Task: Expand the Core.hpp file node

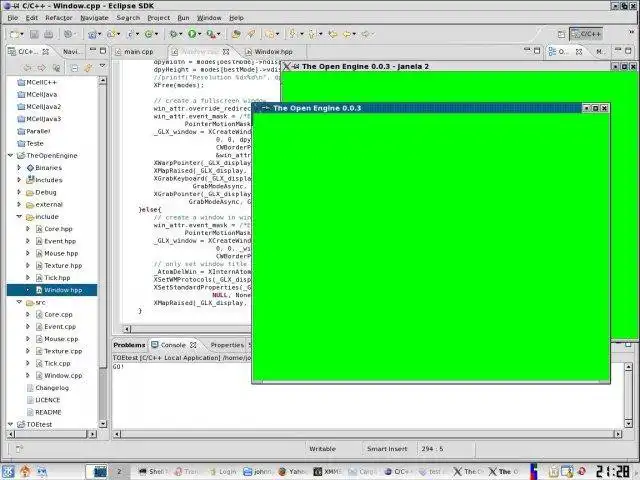Action: tap(28, 229)
